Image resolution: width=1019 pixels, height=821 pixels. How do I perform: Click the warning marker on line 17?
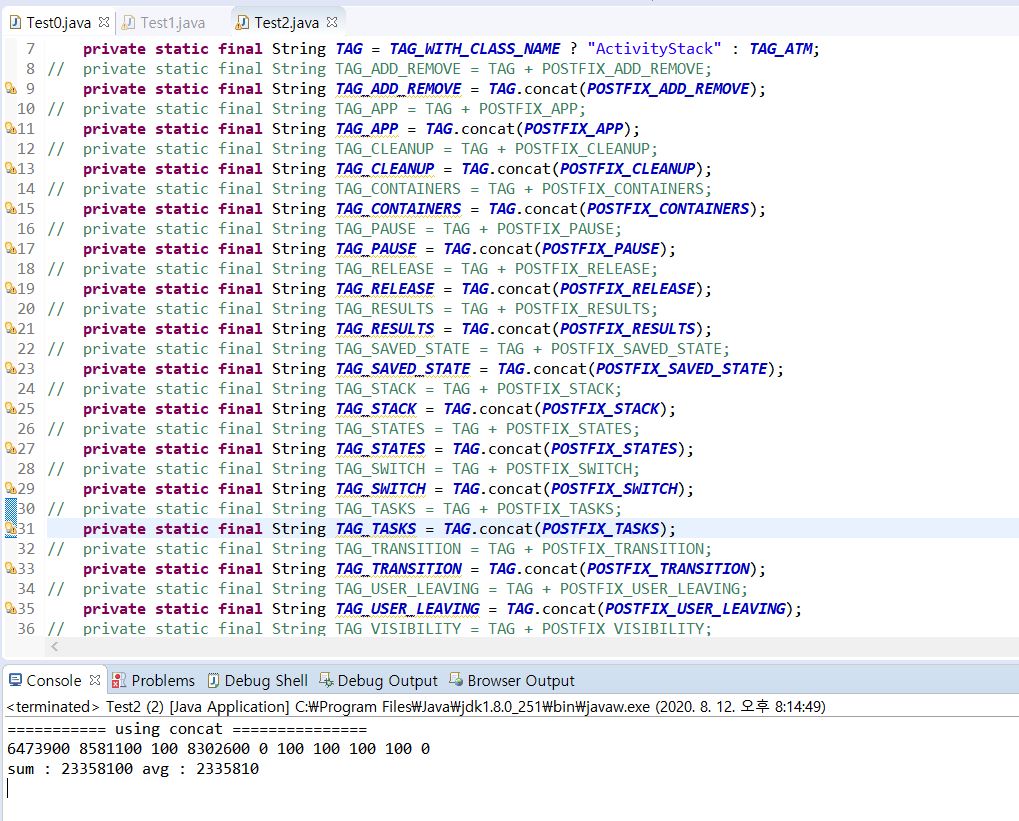[x=10, y=248]
